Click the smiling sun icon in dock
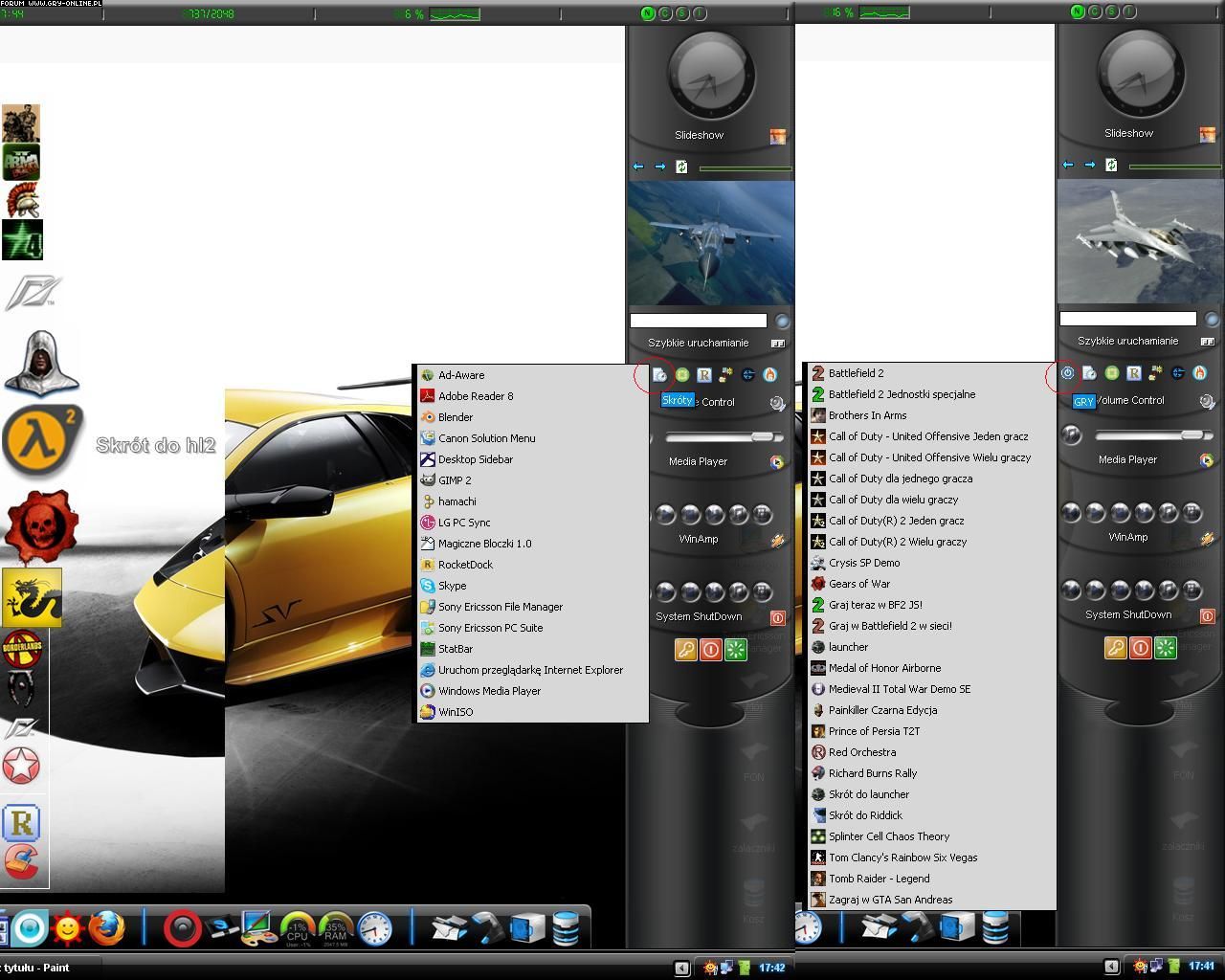This screenshot has width=1225, height=980. click(67, 927)
